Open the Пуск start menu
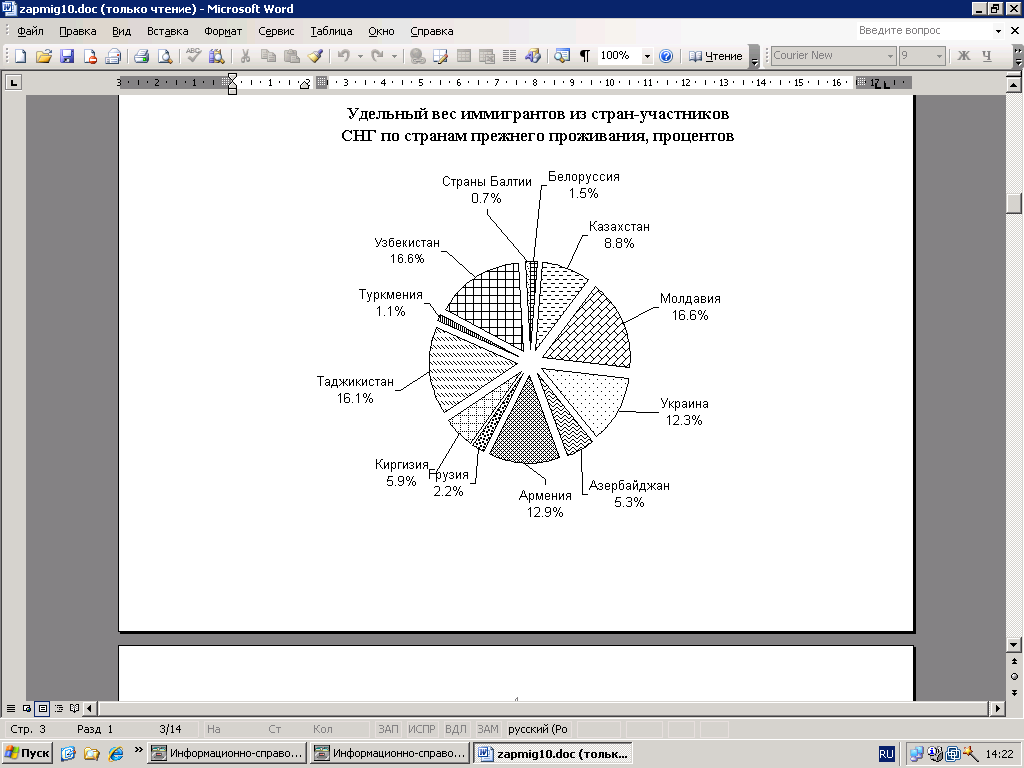 click(27, 753)
